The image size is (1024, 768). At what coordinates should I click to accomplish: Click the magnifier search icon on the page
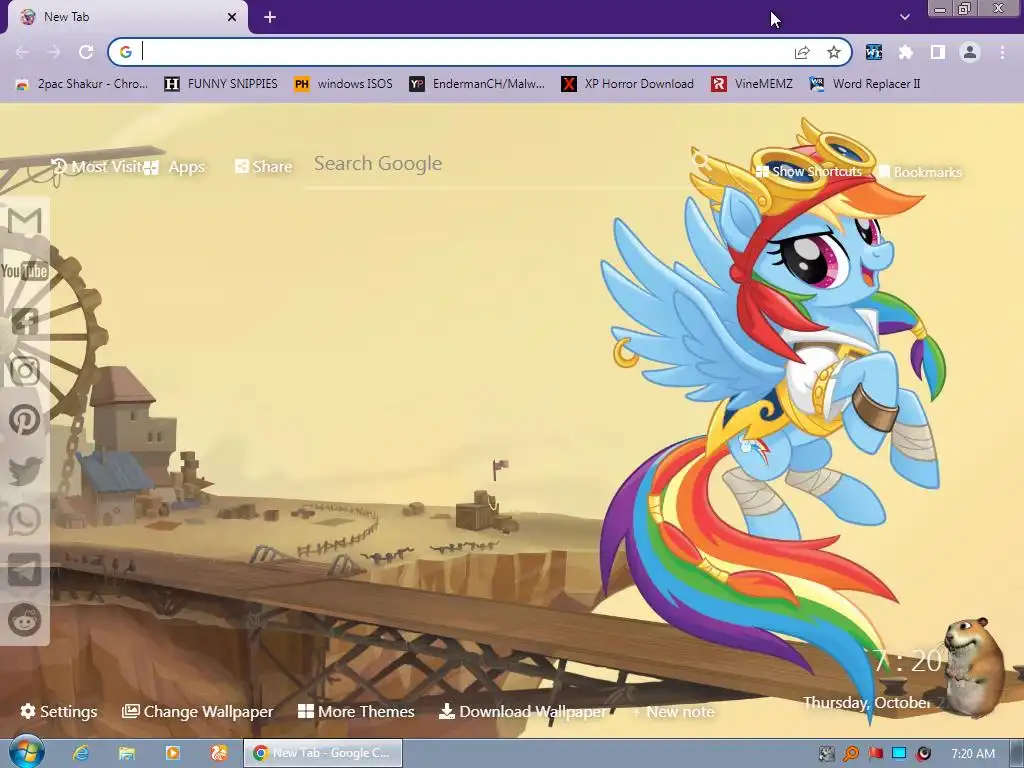[701, 160]
